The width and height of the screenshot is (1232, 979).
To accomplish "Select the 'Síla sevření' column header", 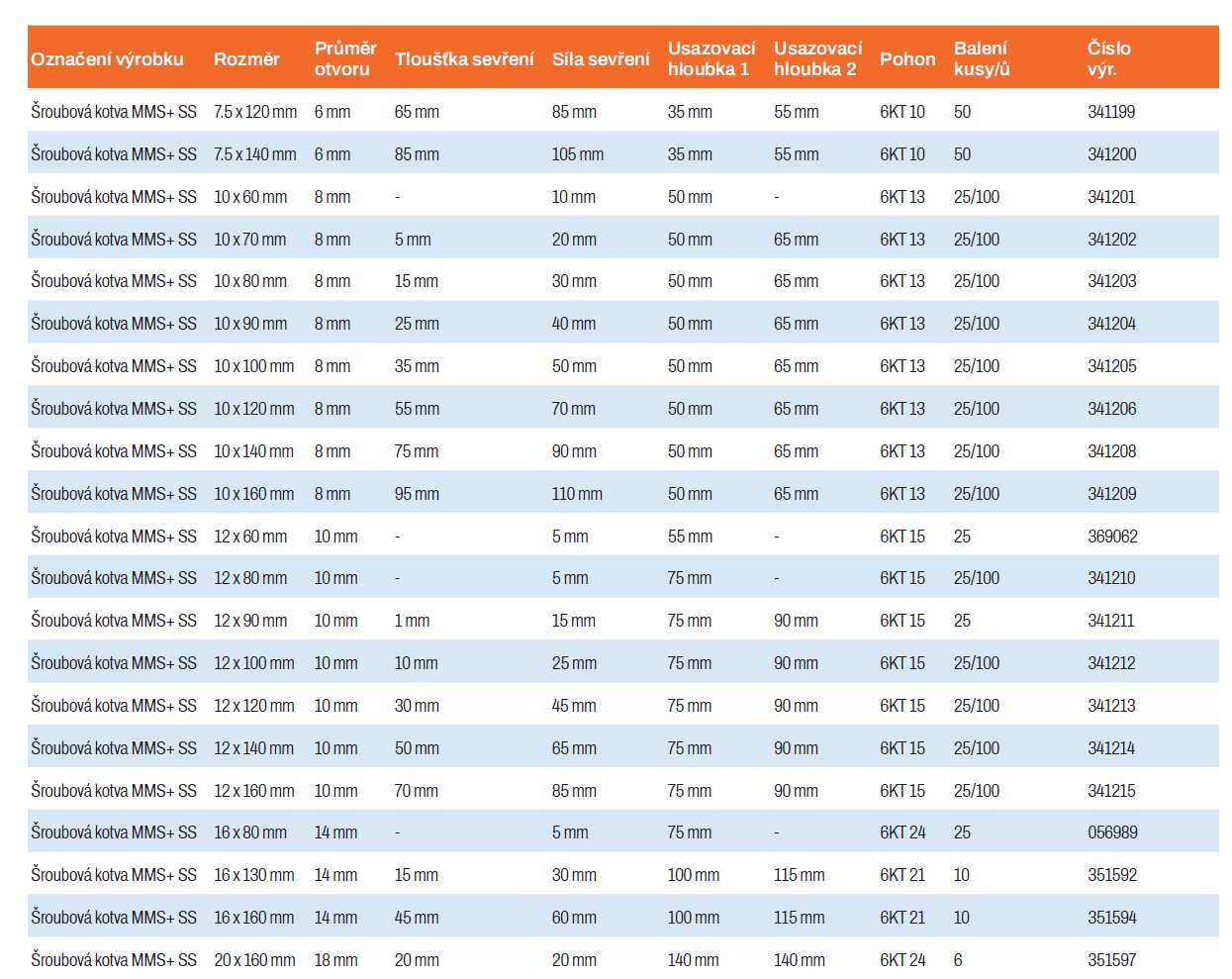I will point(601,58).
